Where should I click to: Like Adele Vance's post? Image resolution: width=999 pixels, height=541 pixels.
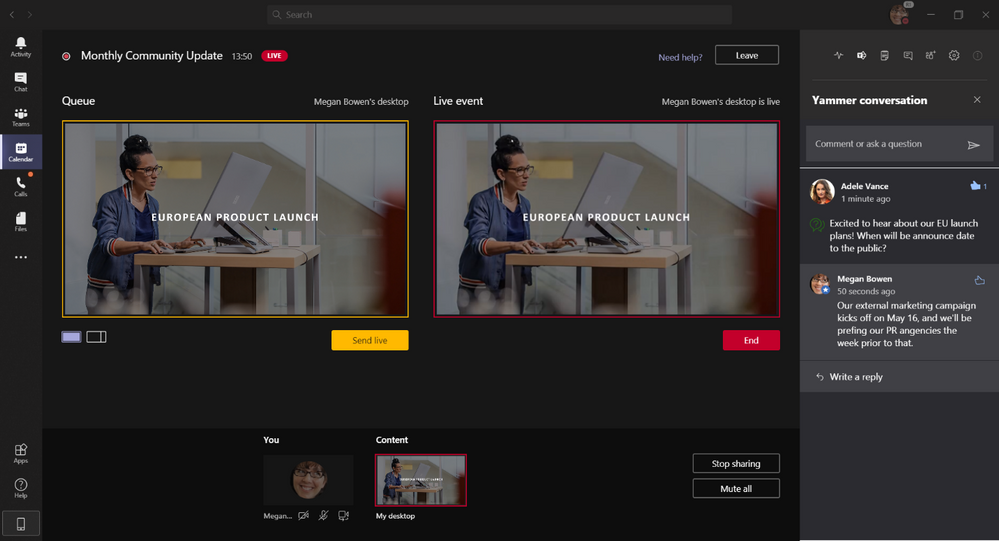click(x=975, y=186)
